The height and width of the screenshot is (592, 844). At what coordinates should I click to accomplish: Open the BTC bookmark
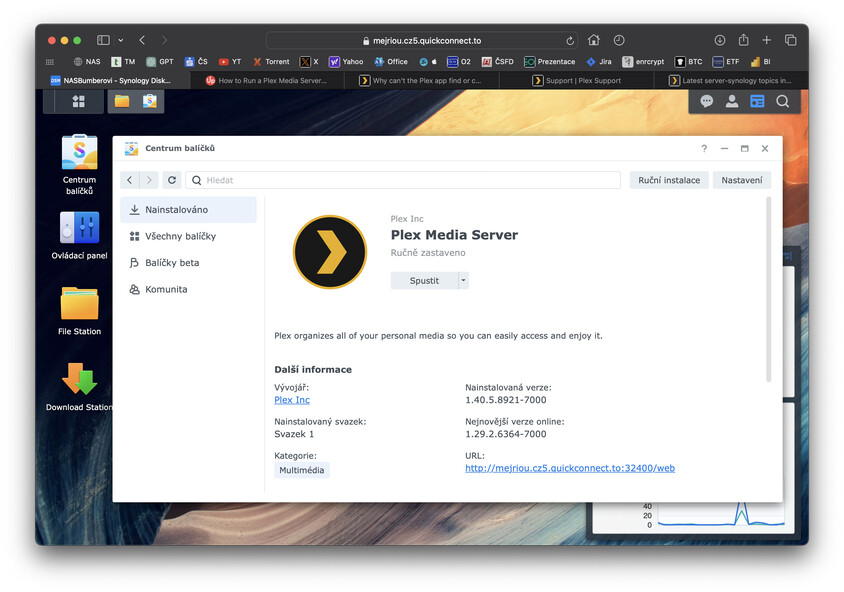point(688,62)
